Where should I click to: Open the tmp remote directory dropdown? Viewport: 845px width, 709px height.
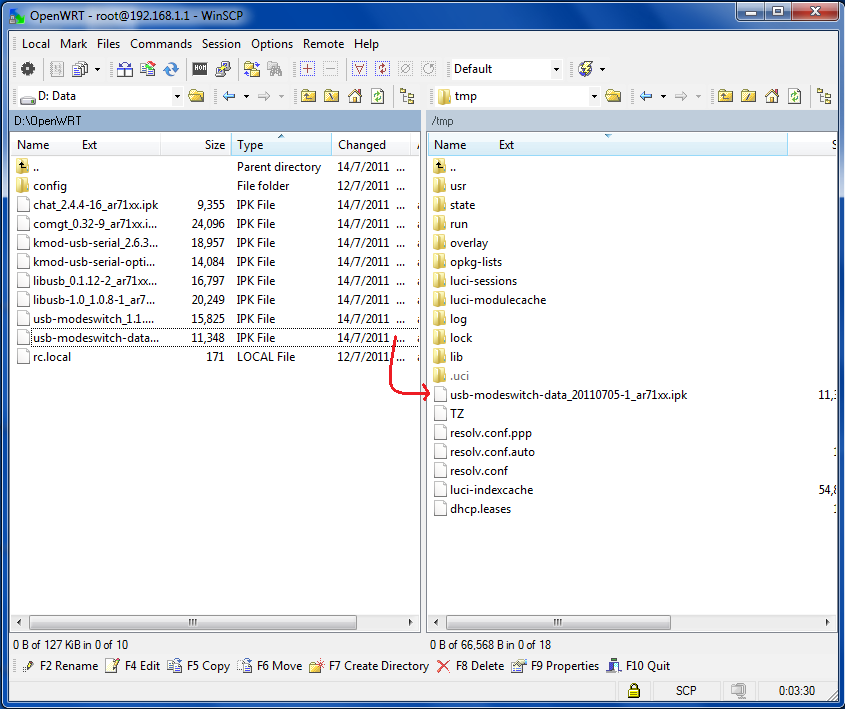coord(594,96)
